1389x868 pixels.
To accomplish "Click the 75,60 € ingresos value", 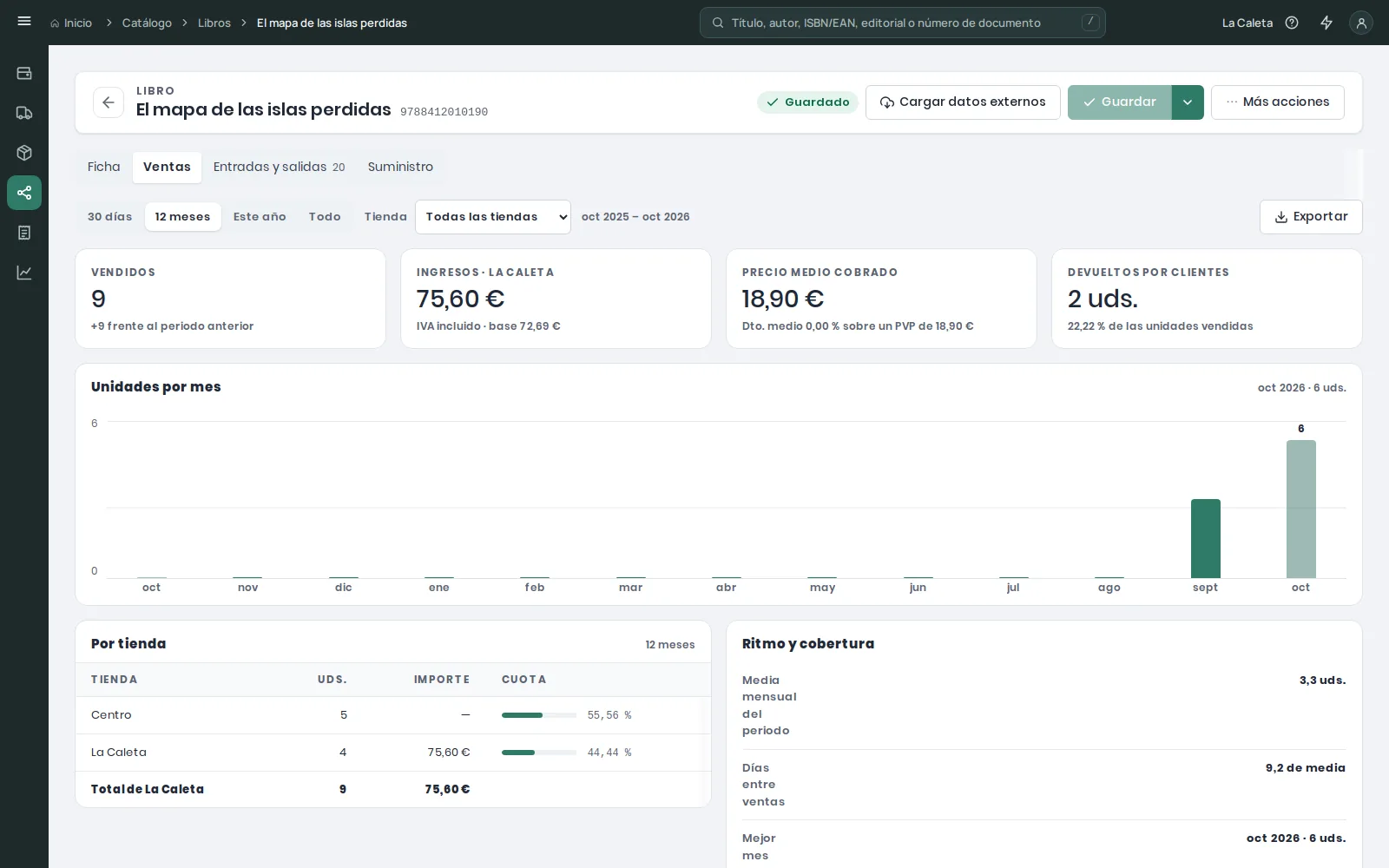I will click(x=460, y=299).
